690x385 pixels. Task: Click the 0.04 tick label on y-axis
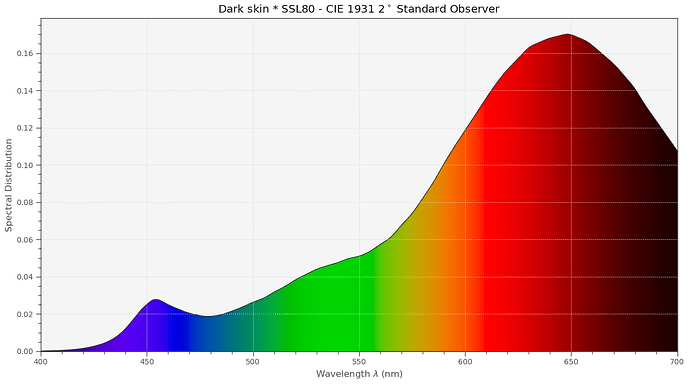25,277
